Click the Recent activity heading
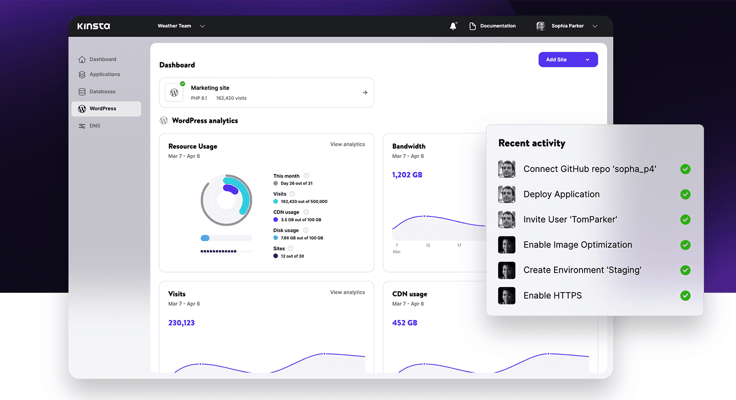The image size is (736, 400). click(531, 143)
